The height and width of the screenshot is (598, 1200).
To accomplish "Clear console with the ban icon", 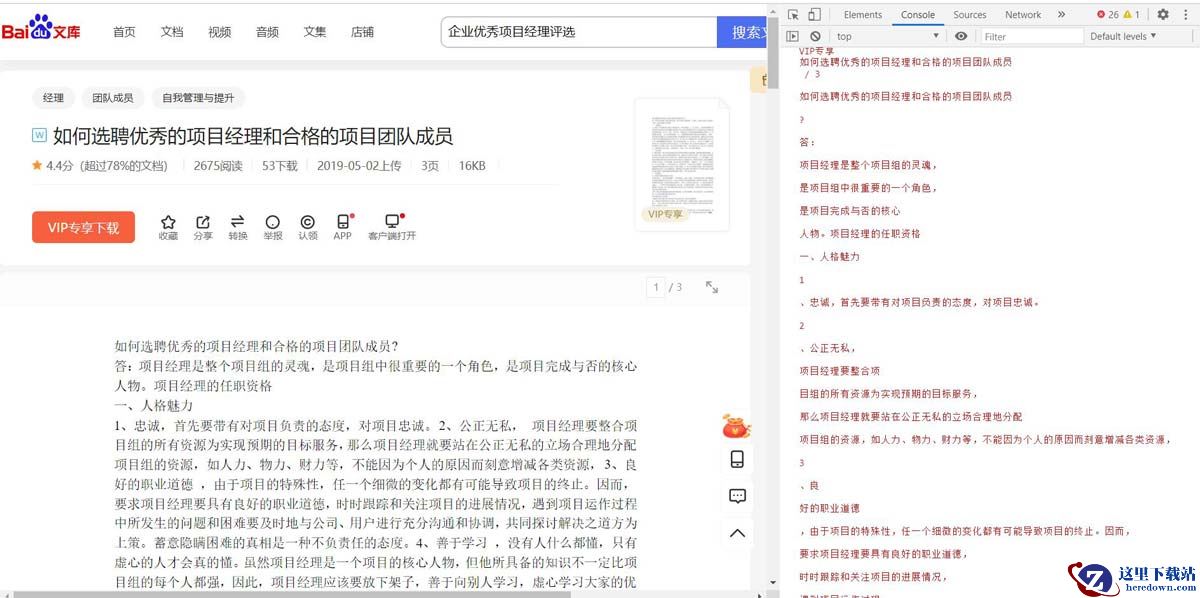I will coord(815,36).
